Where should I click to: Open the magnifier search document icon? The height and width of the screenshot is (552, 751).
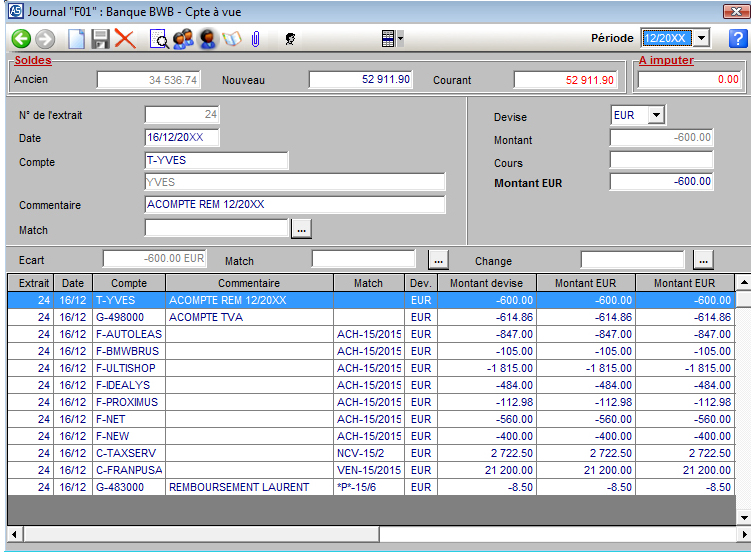click(x=158, y=39)
